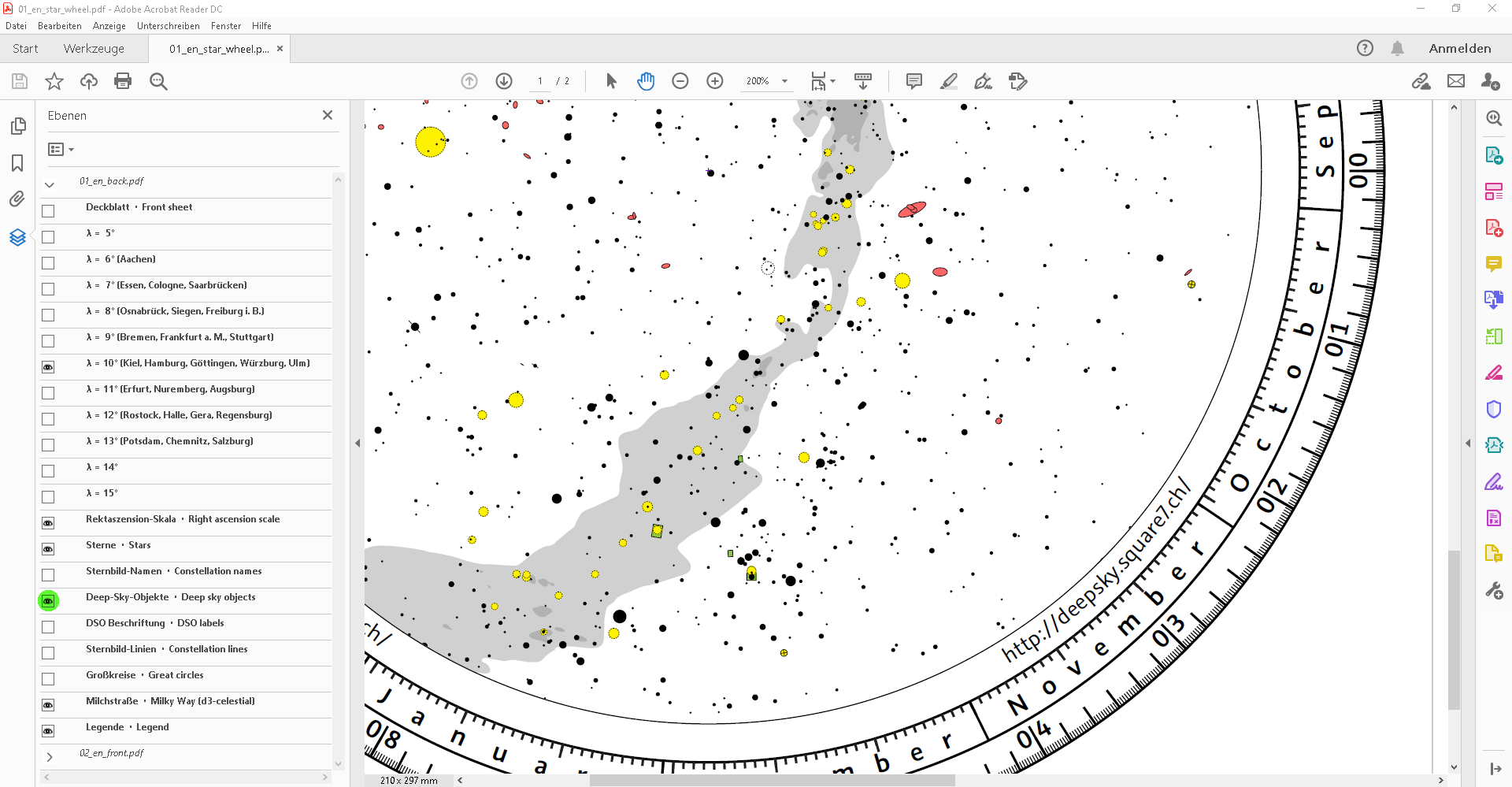Viewport: 1512px width, 787px height.
Task: Click the Print icon
Action: (123, 81)
